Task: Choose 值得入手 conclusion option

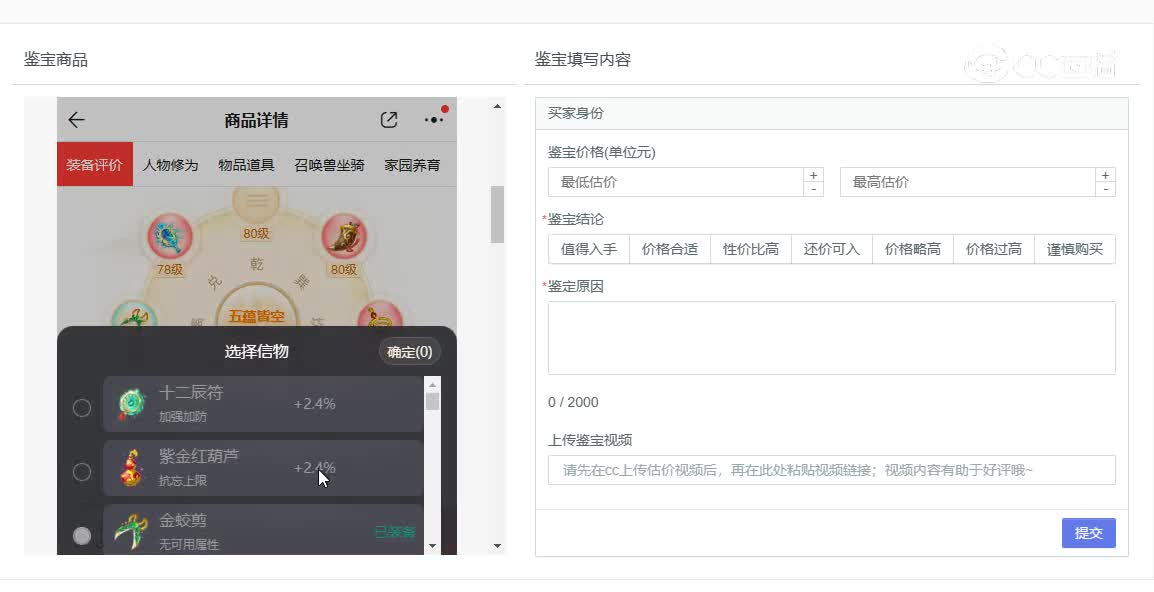Action: coord(589,249)
